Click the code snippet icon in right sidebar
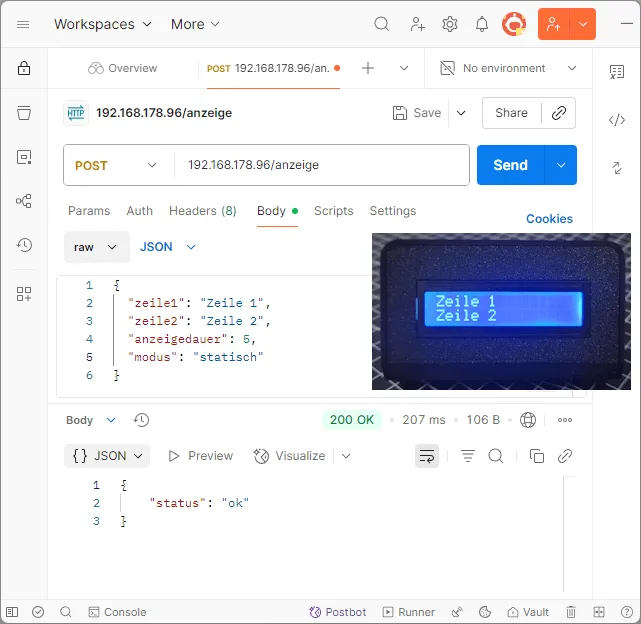The width and height of the screenshot is (641, 624). pos(617,120)
